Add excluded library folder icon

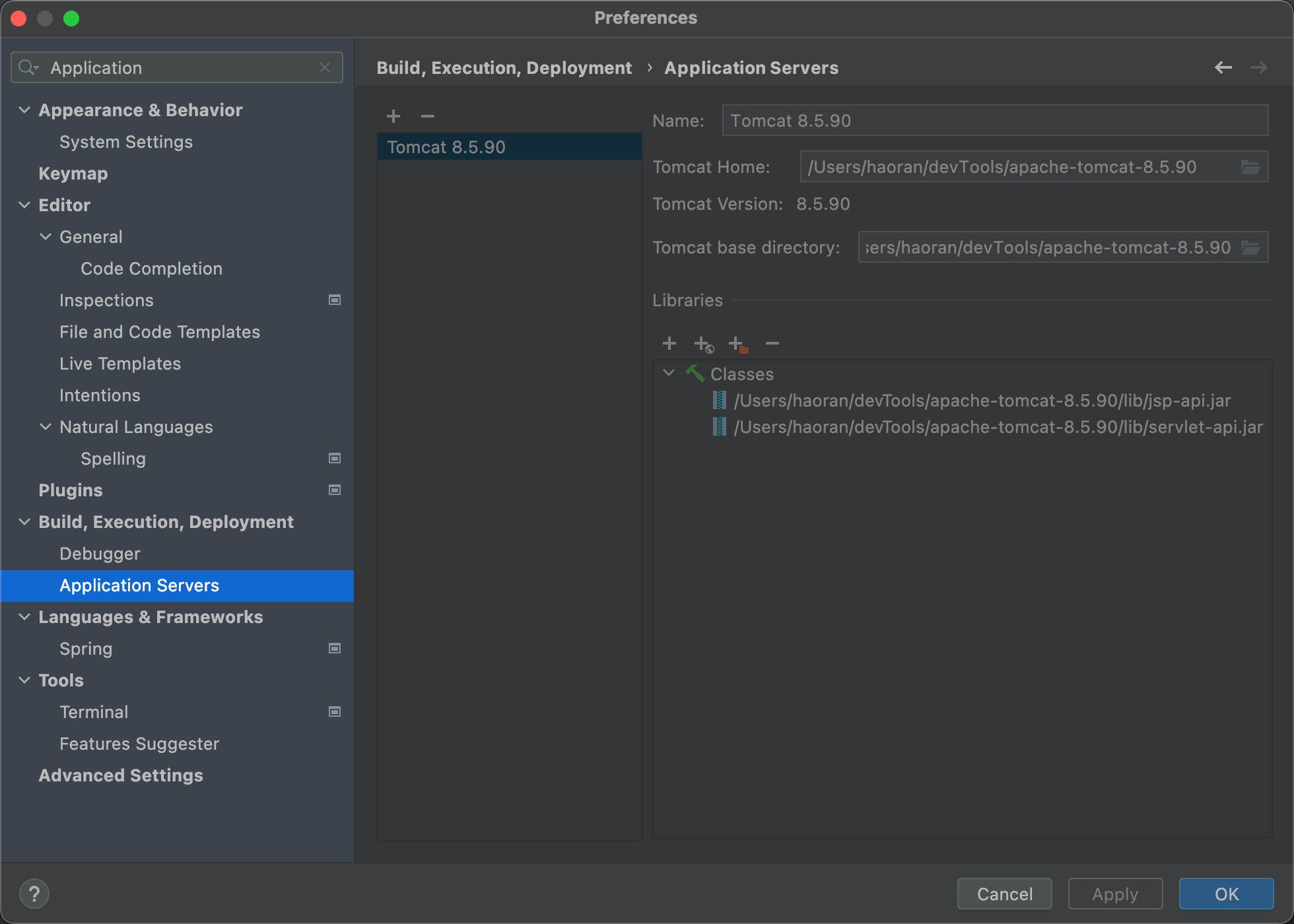click(738, 344)
